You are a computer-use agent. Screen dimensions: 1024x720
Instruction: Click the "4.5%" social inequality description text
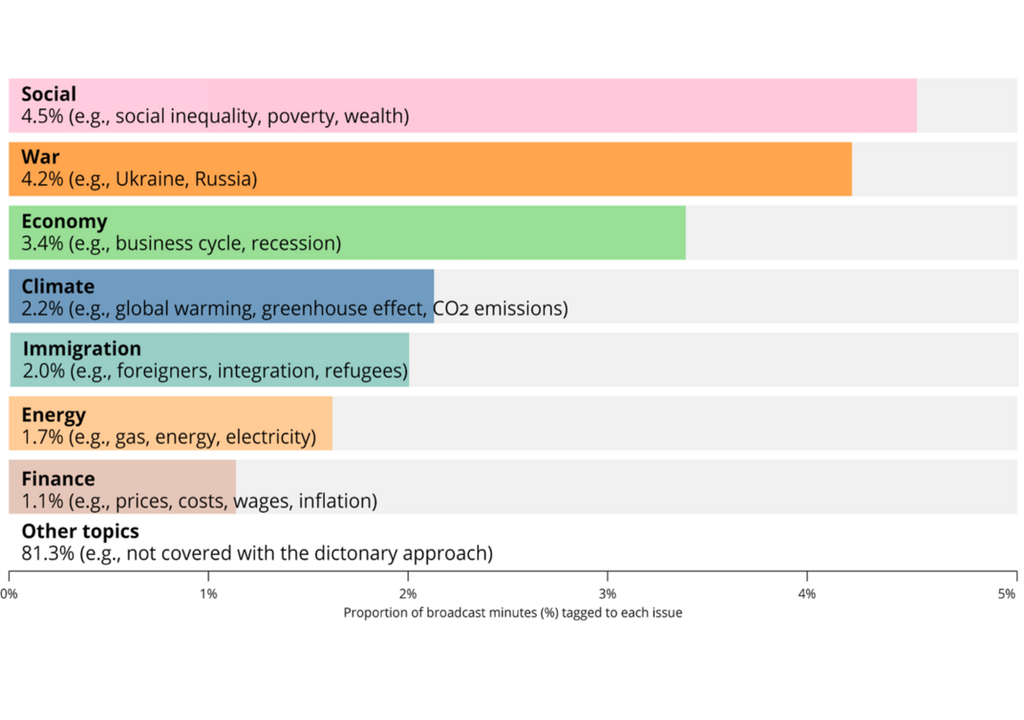(215, 117)
